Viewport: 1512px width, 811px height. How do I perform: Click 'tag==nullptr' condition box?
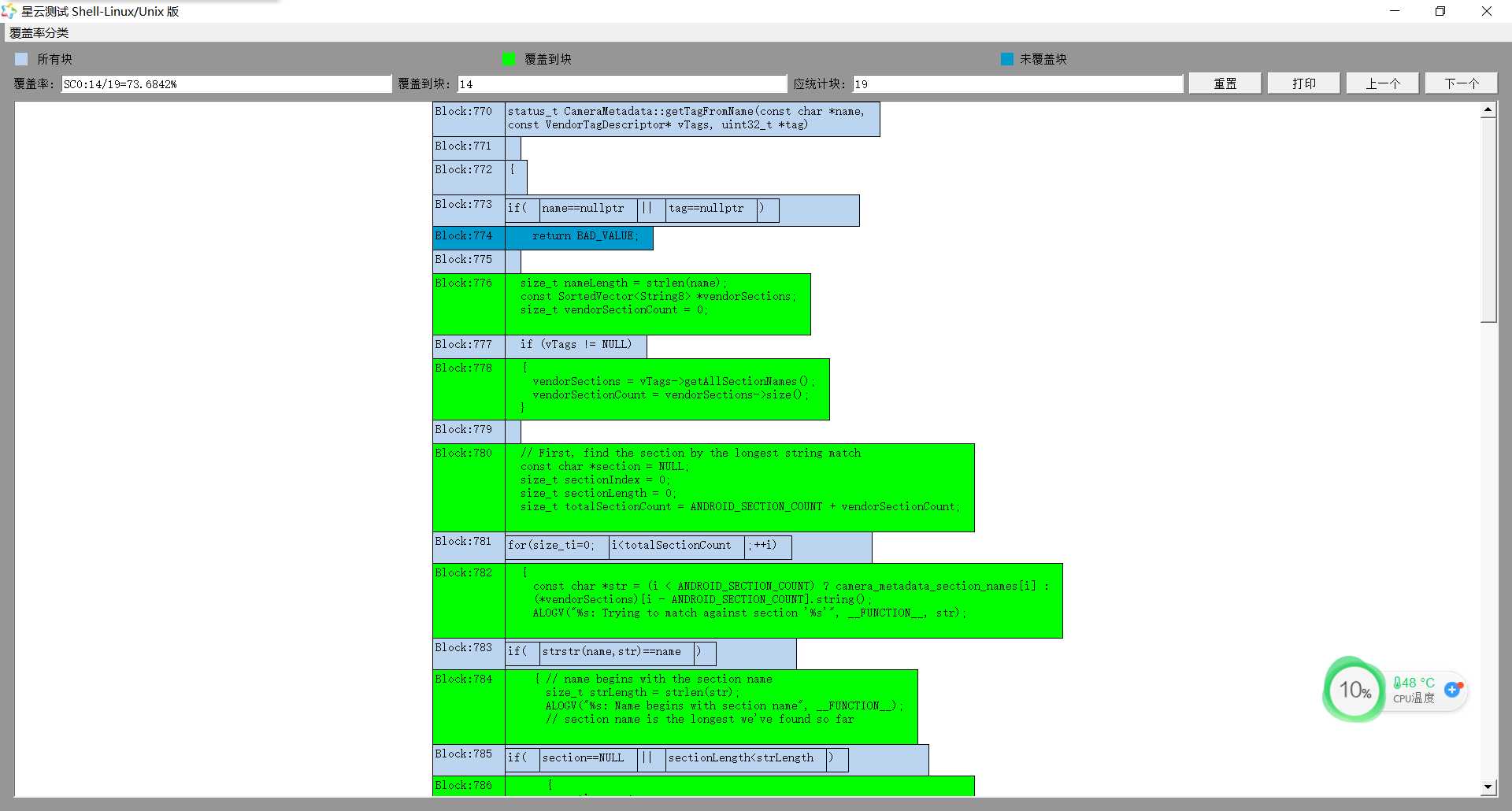point(711,210)
